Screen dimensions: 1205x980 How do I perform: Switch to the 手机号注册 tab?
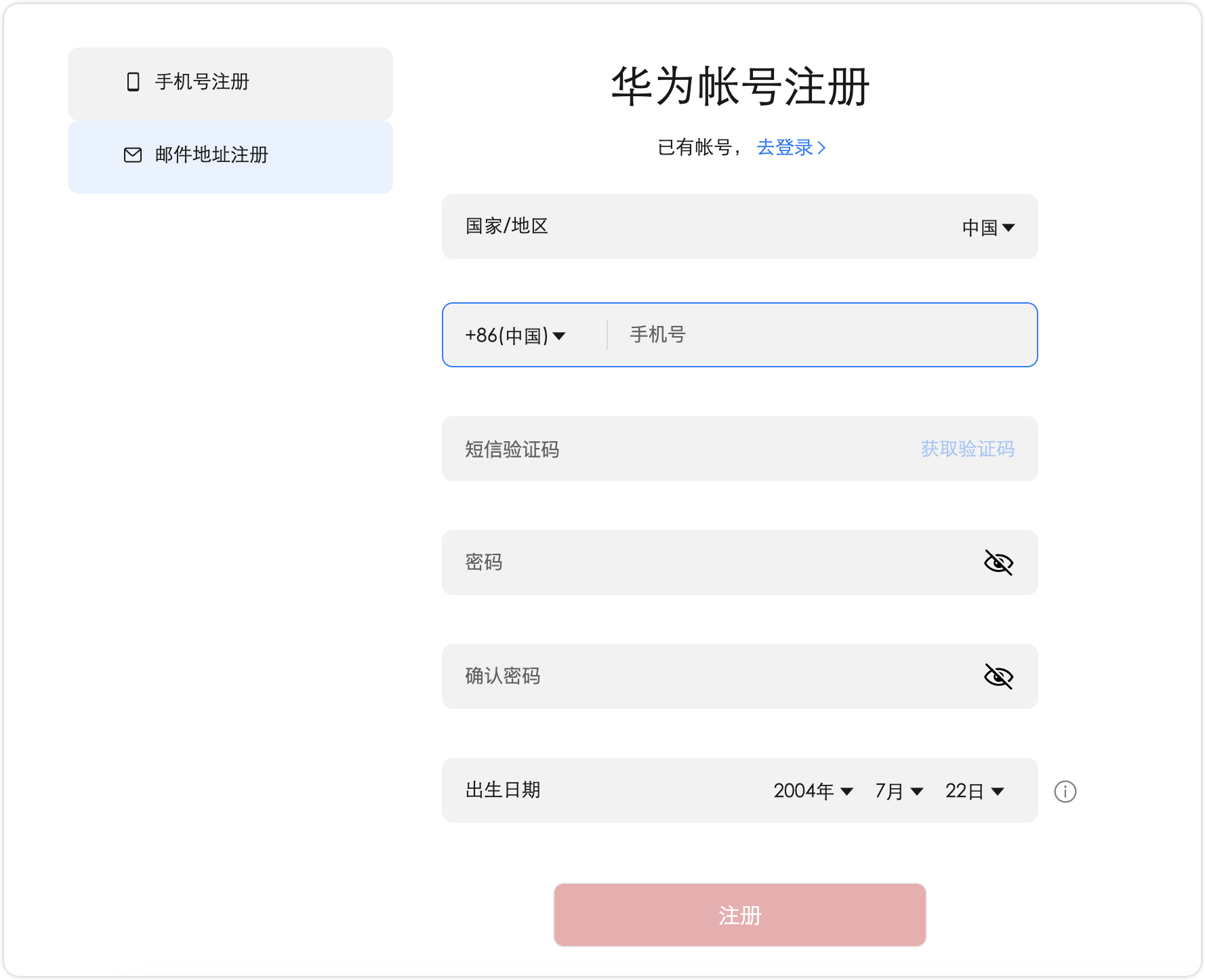tap(230, 83)
